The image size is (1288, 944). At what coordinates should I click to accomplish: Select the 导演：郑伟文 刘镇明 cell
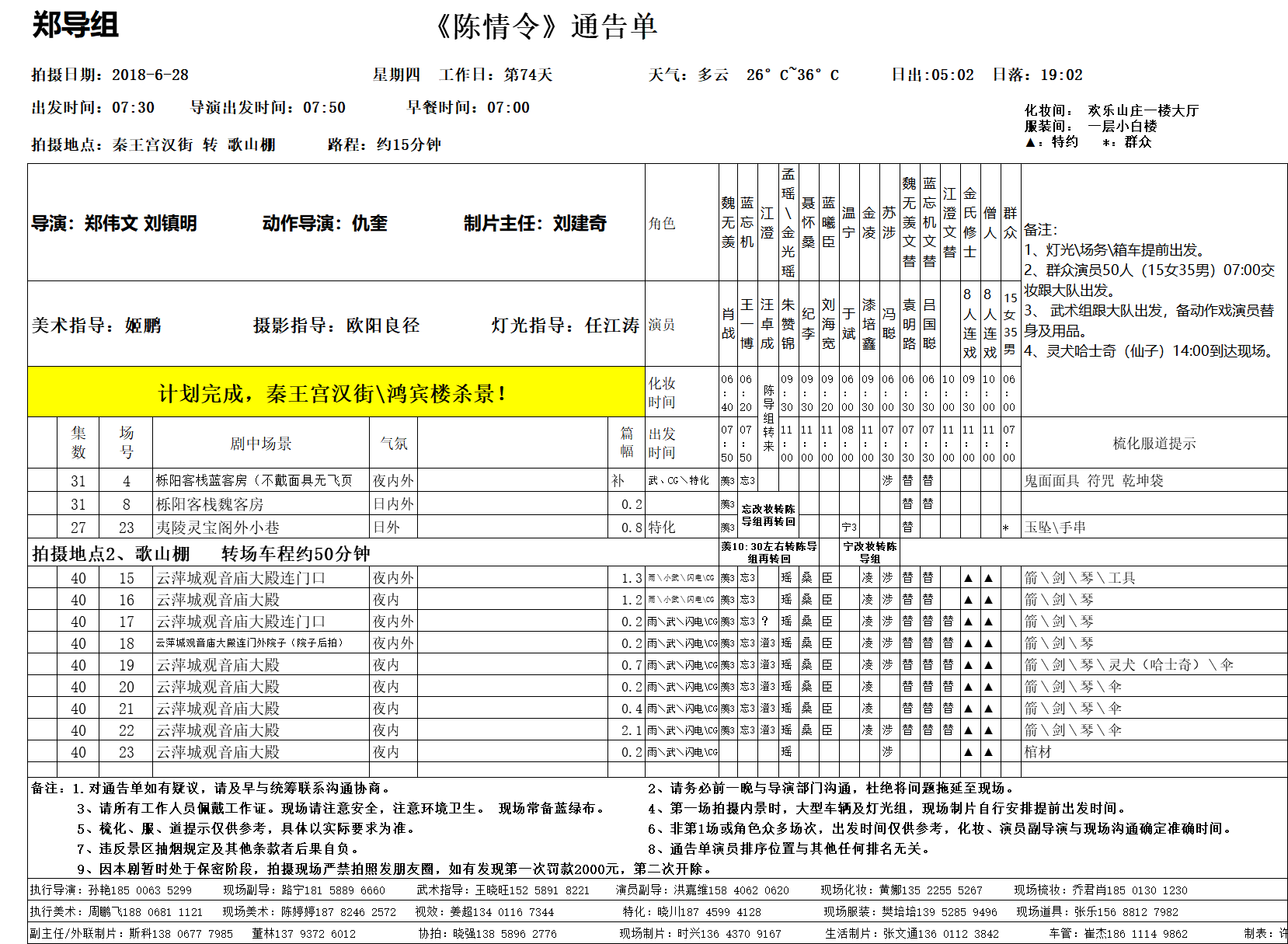pyautogui.click(x=114, y=224)
